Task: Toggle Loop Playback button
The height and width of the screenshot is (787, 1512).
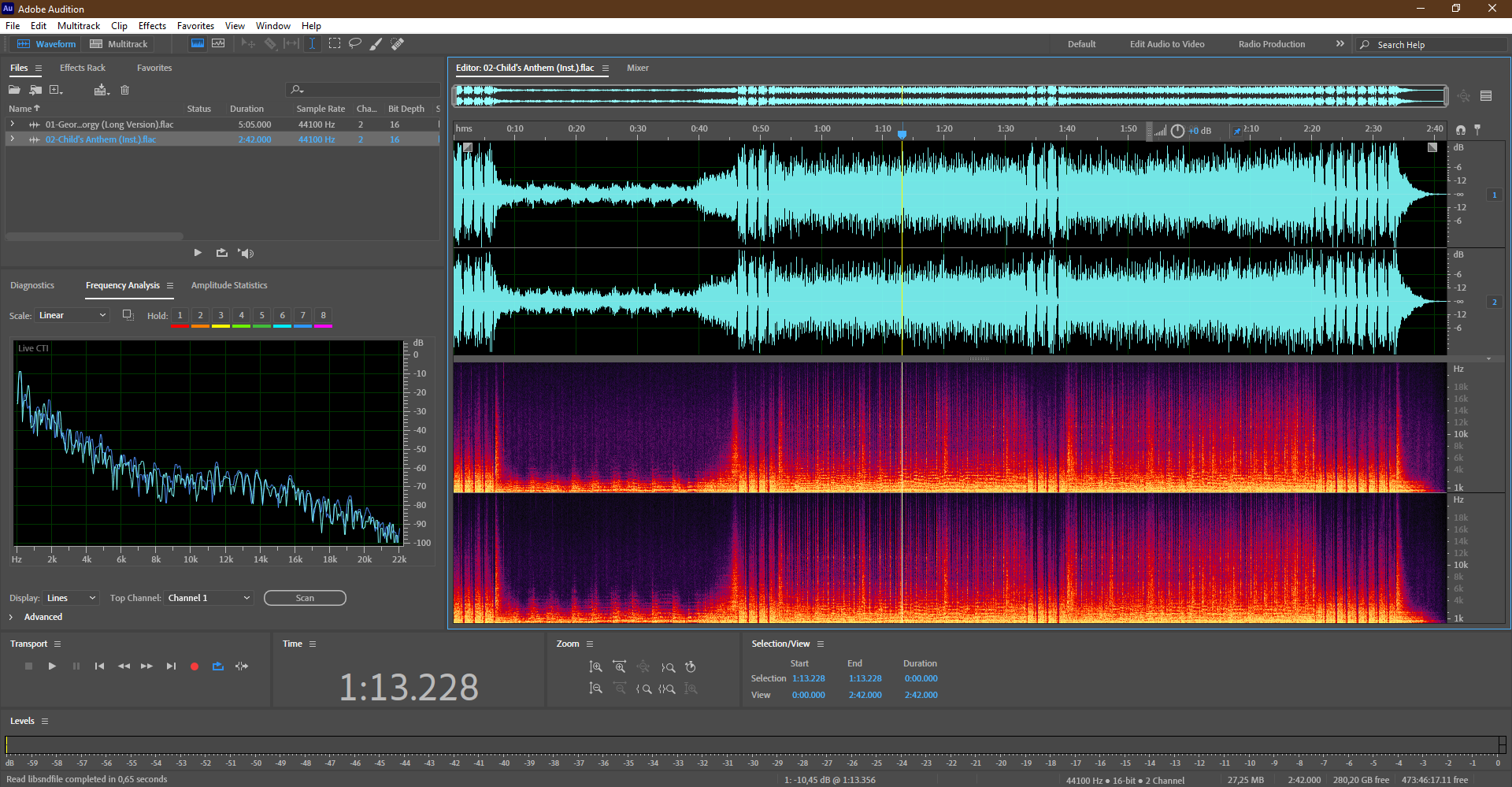Action: tap(218, 666)
